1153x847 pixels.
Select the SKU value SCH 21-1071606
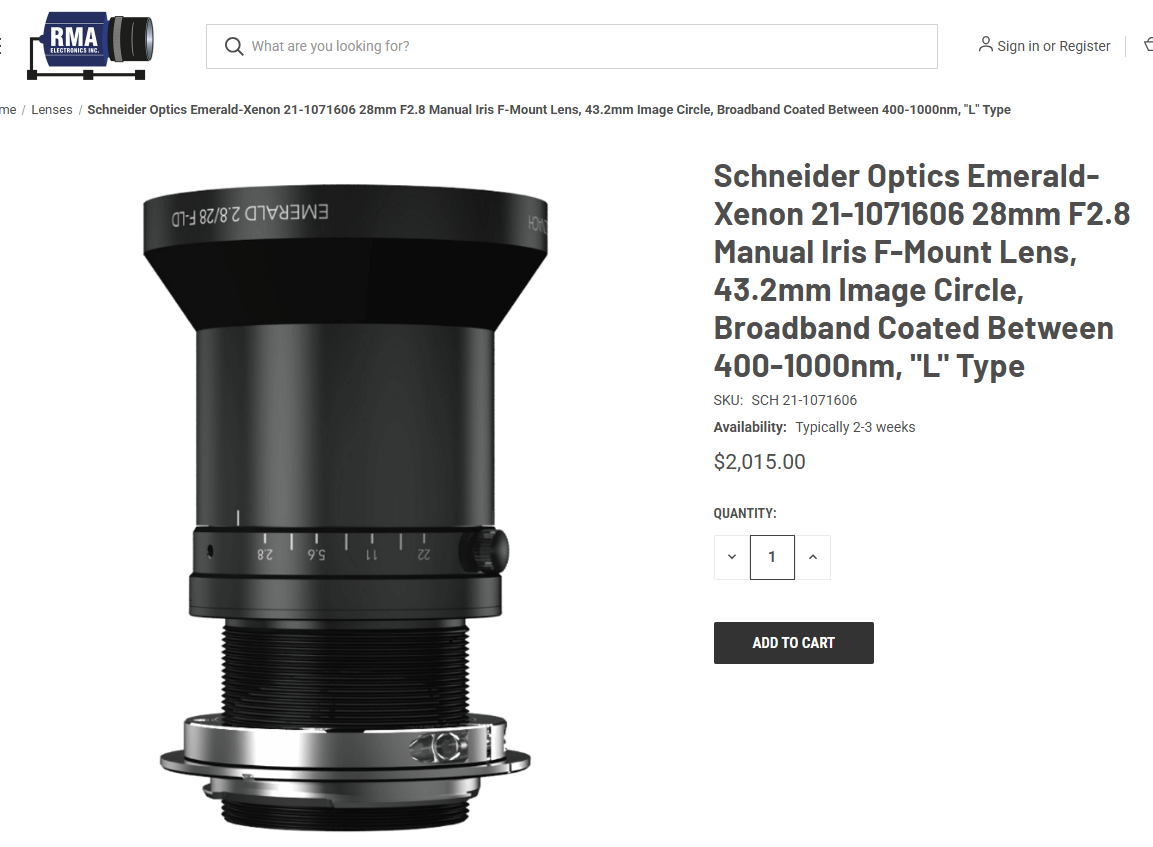tap(804, 400)
